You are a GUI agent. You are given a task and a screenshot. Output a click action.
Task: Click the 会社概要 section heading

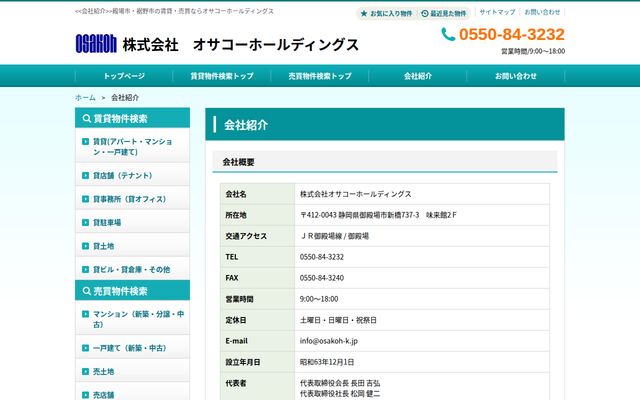pyautogui.click(x=385, y=162)
